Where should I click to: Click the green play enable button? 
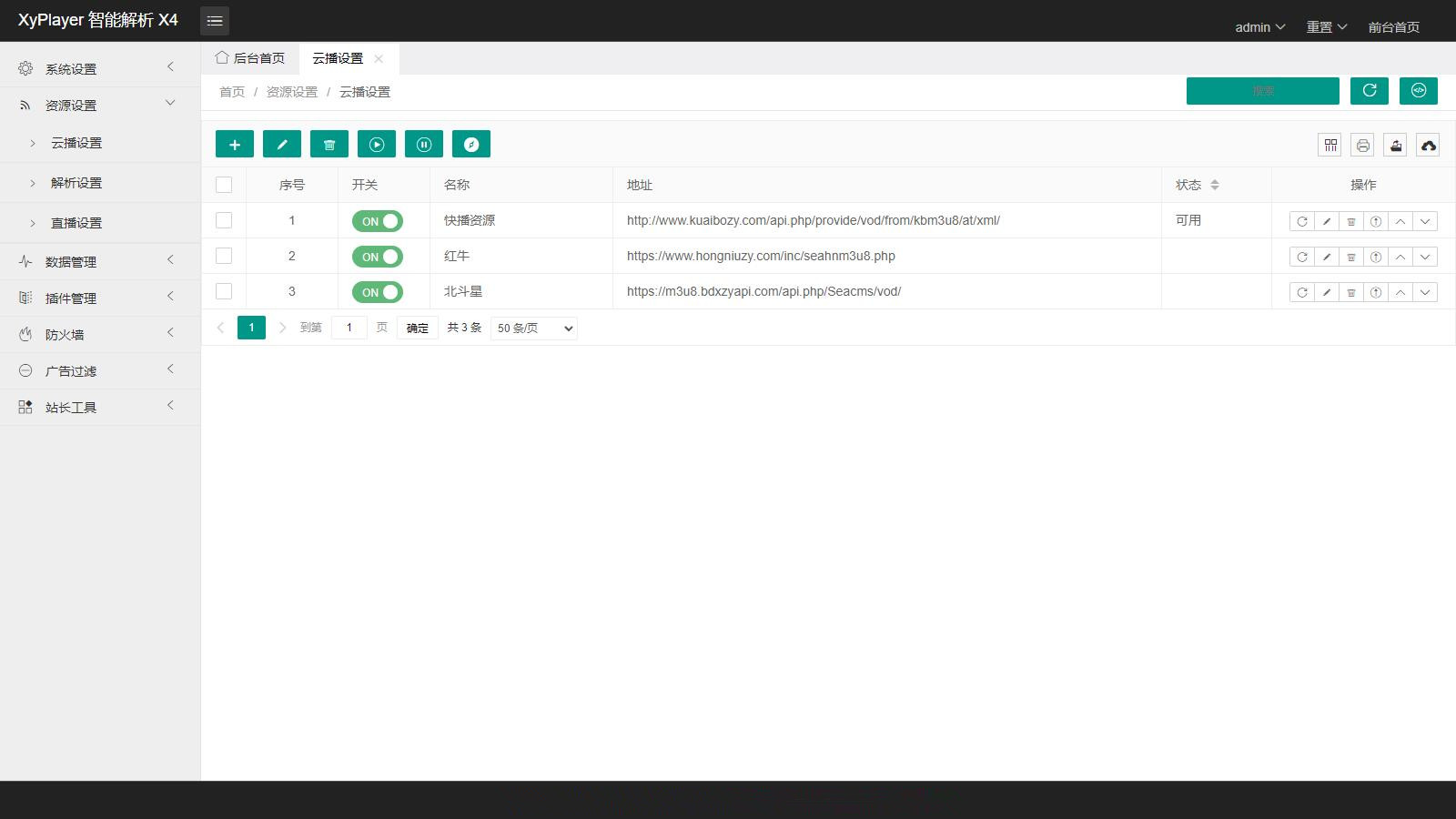pyautogui.click(x=377, y=144)
